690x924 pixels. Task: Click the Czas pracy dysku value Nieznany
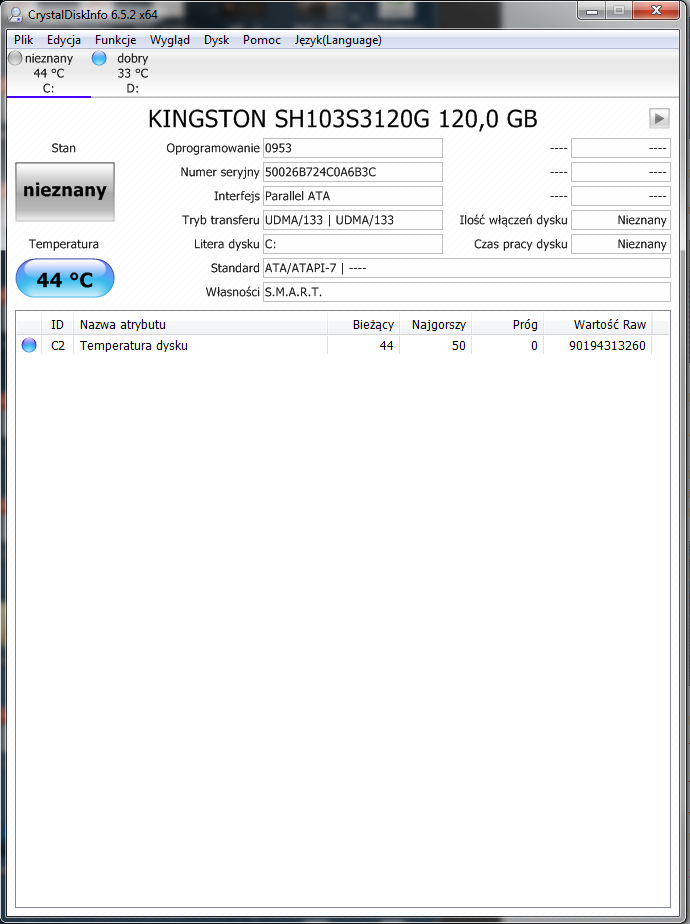(620, 244)
